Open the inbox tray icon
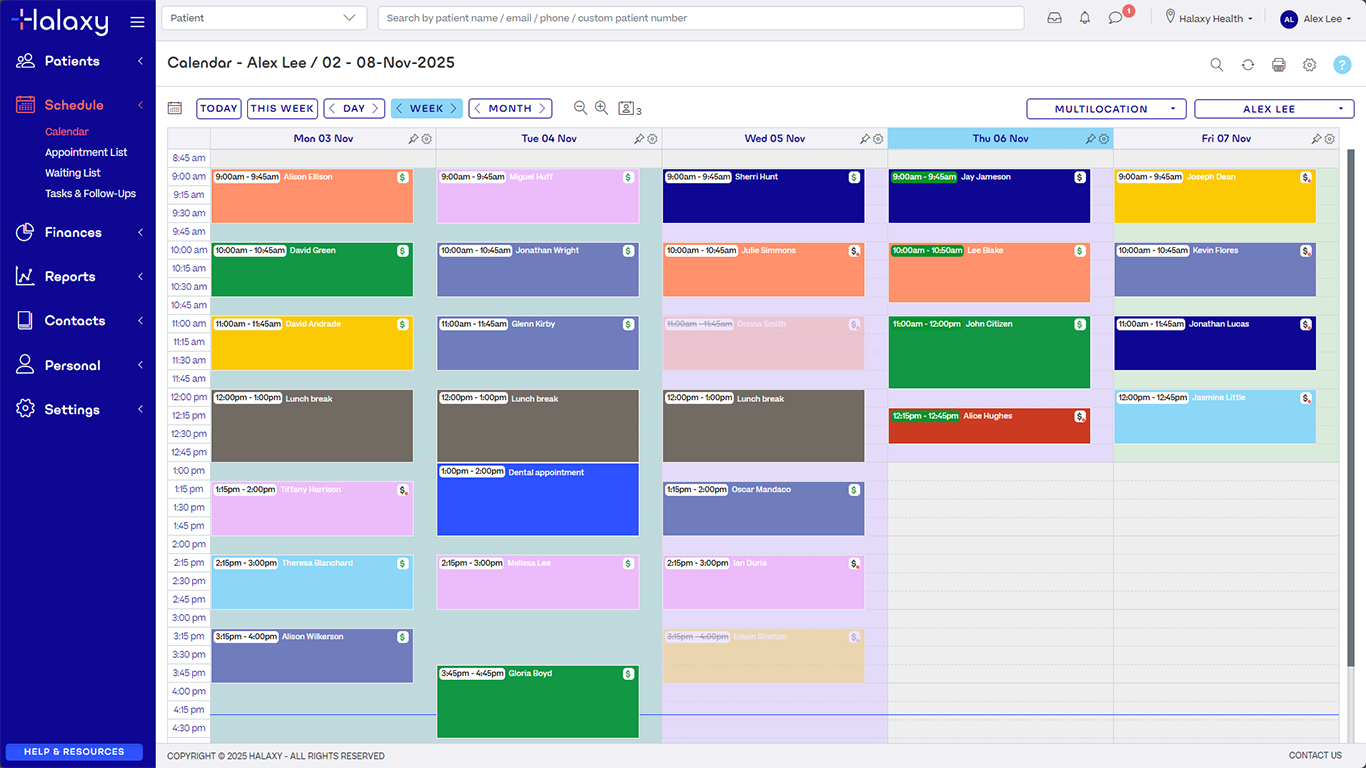1366x768 pixels. click(1054, 18)
